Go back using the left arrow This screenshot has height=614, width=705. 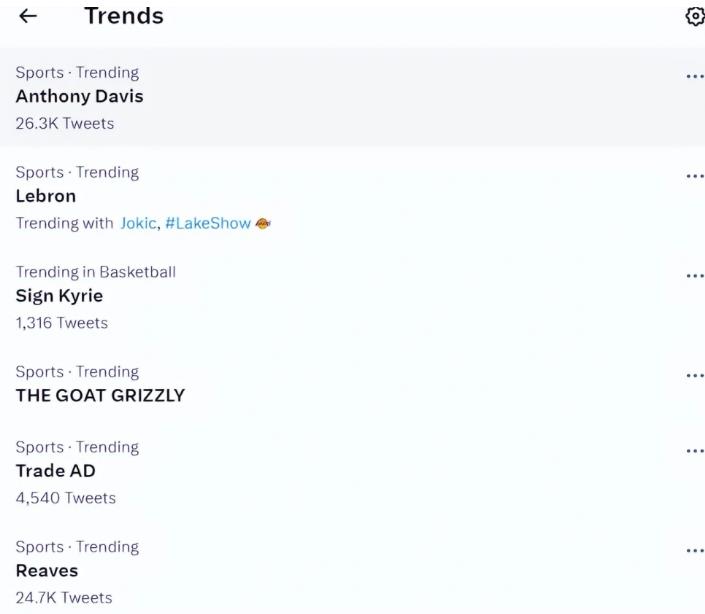[x=28, y=17]
